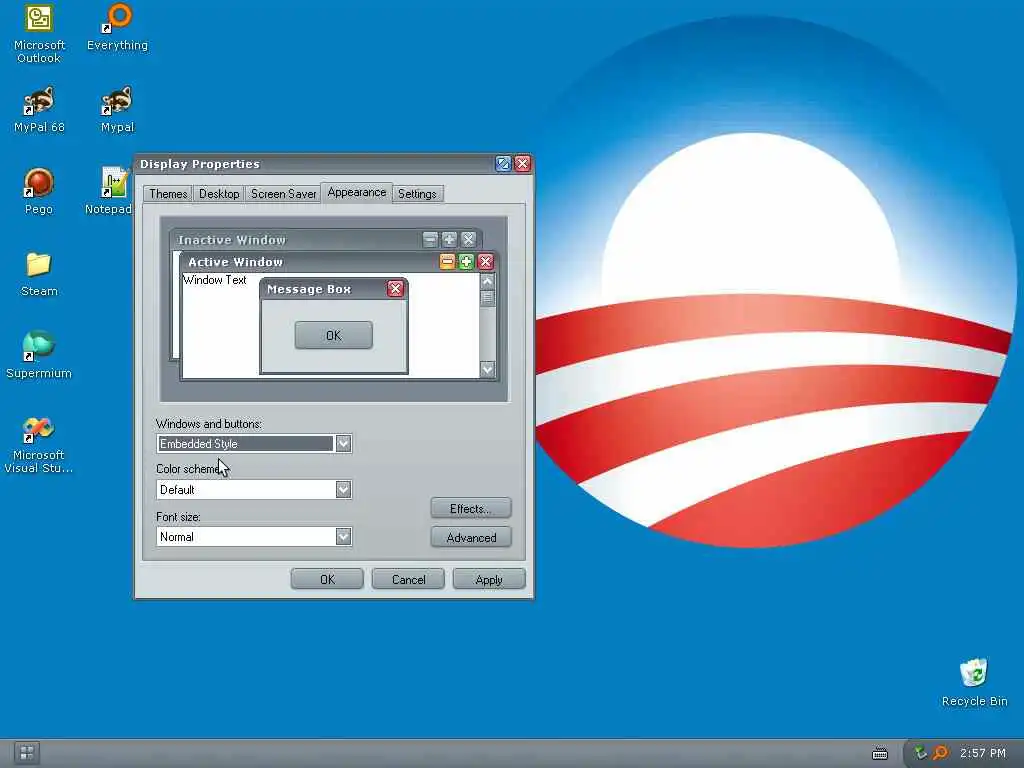Image resolution: width=1024 pixels, height=768 pixels.
Task: Click the Everything search tray icon
Action: click(x=940, y=753)
